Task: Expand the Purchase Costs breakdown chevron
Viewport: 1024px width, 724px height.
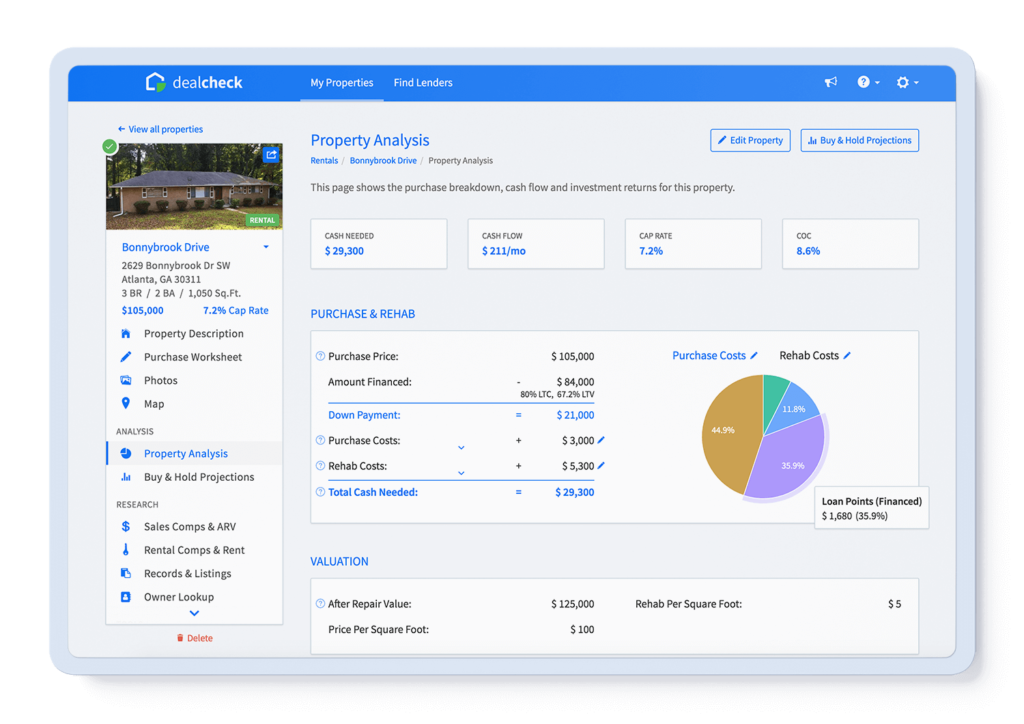Action: pos(461,448)
